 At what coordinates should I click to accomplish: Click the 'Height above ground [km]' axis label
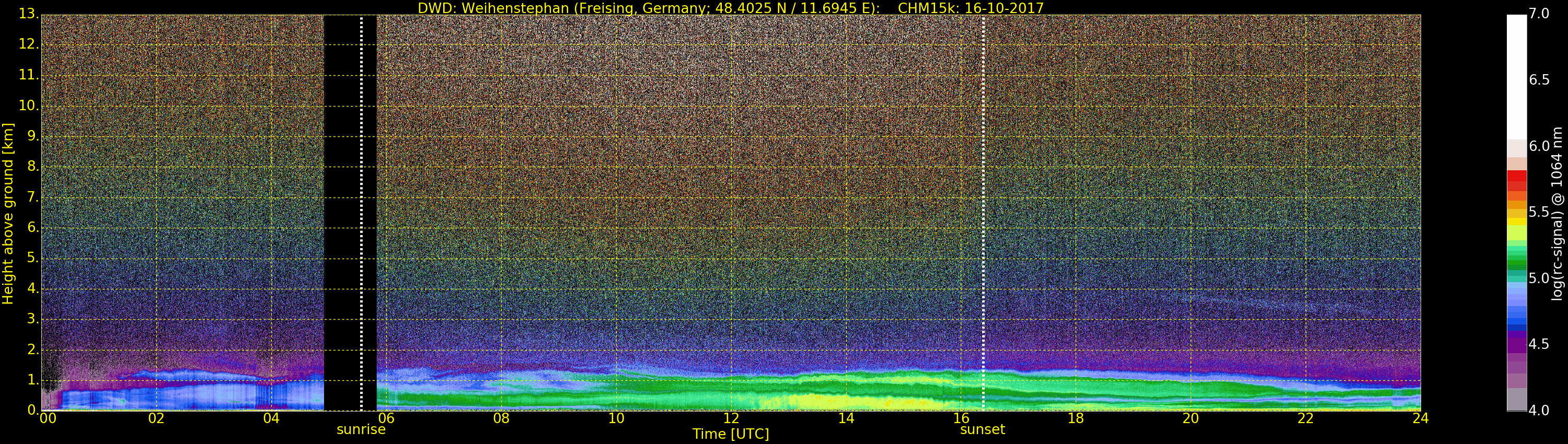tap(8, 213)
